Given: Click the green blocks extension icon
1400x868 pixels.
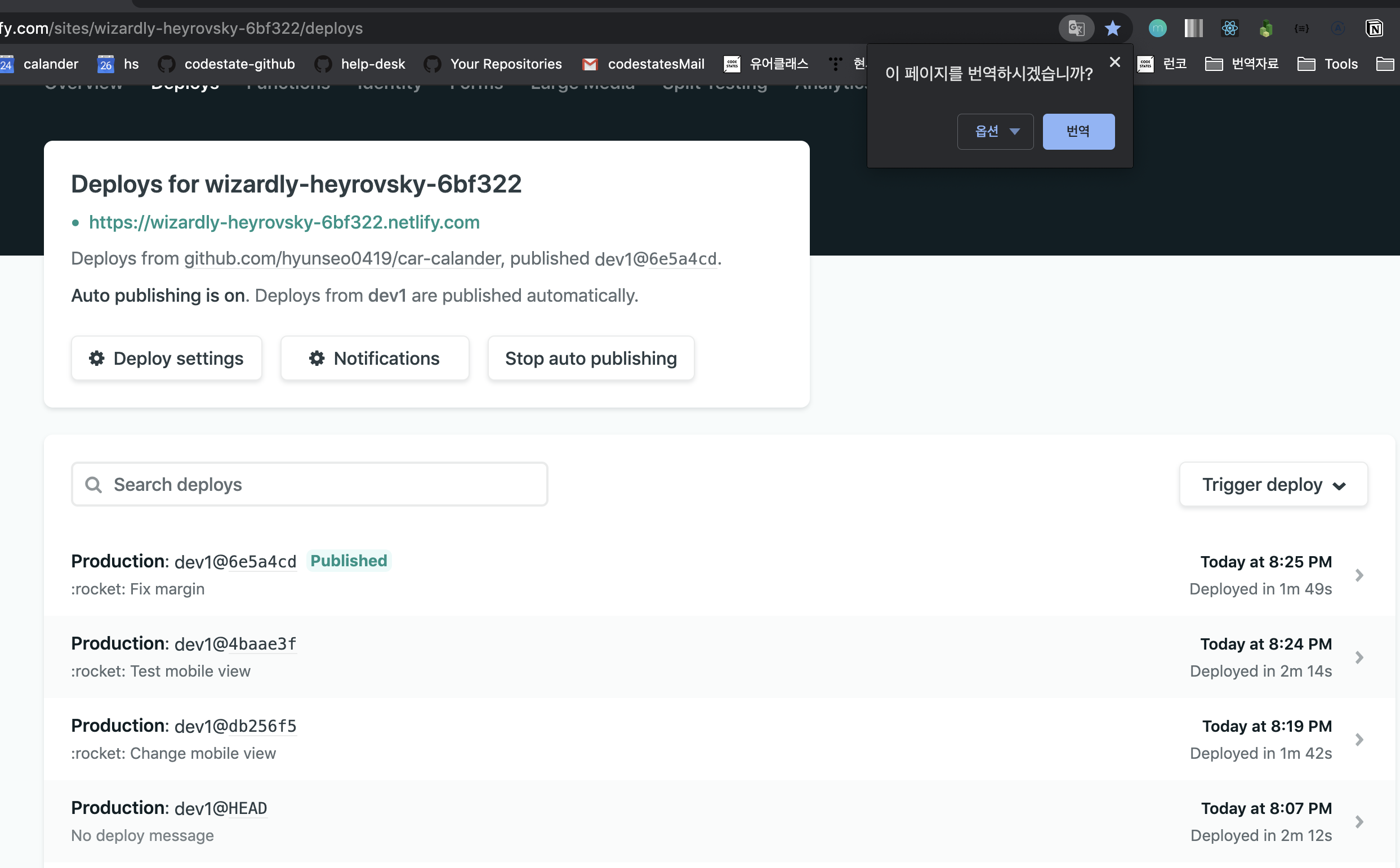Looking at the screenshot, I should pyautogui.click(x=1265, y=28).
